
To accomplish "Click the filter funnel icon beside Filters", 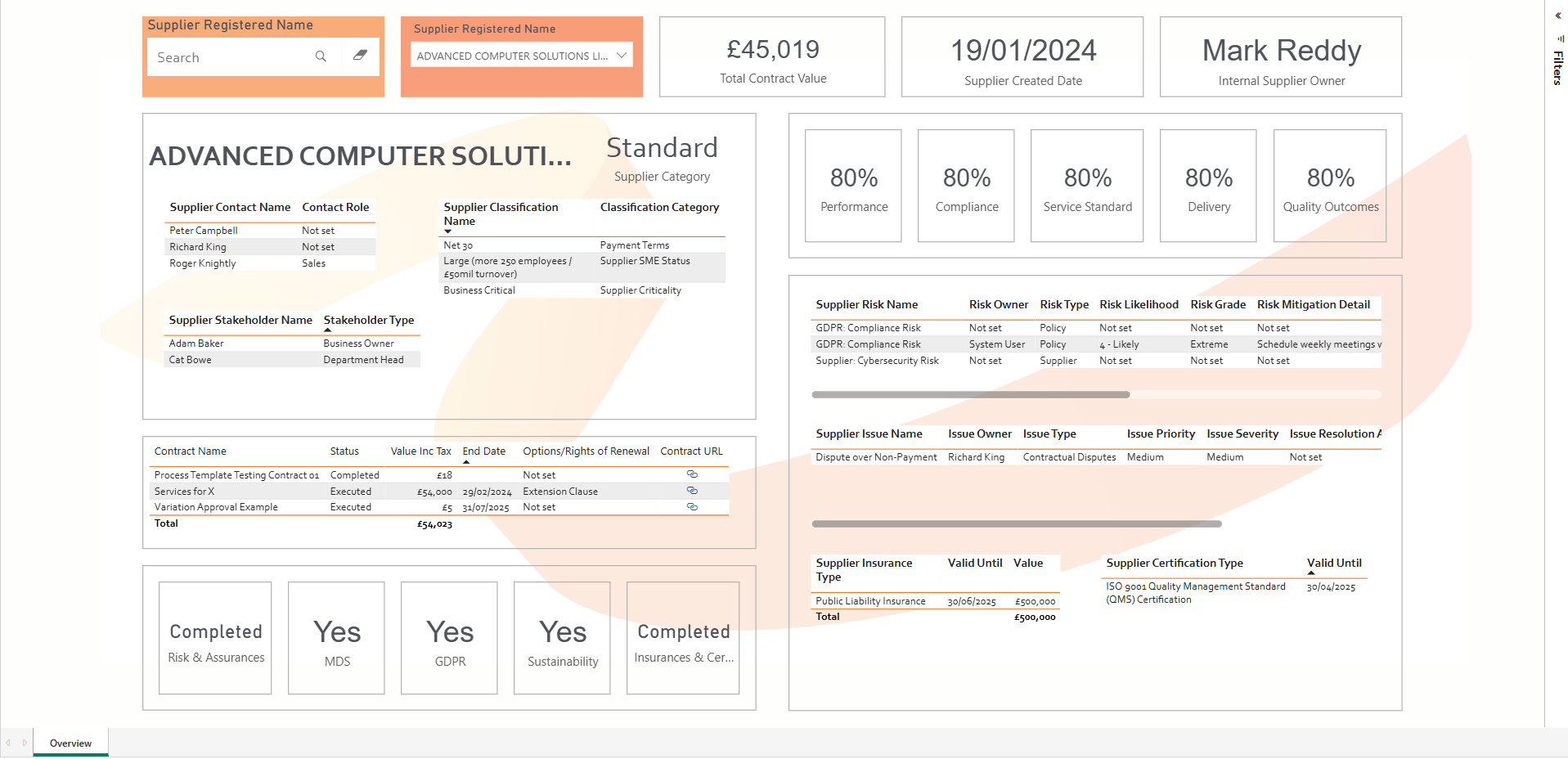I will [x=1560, y=38].
